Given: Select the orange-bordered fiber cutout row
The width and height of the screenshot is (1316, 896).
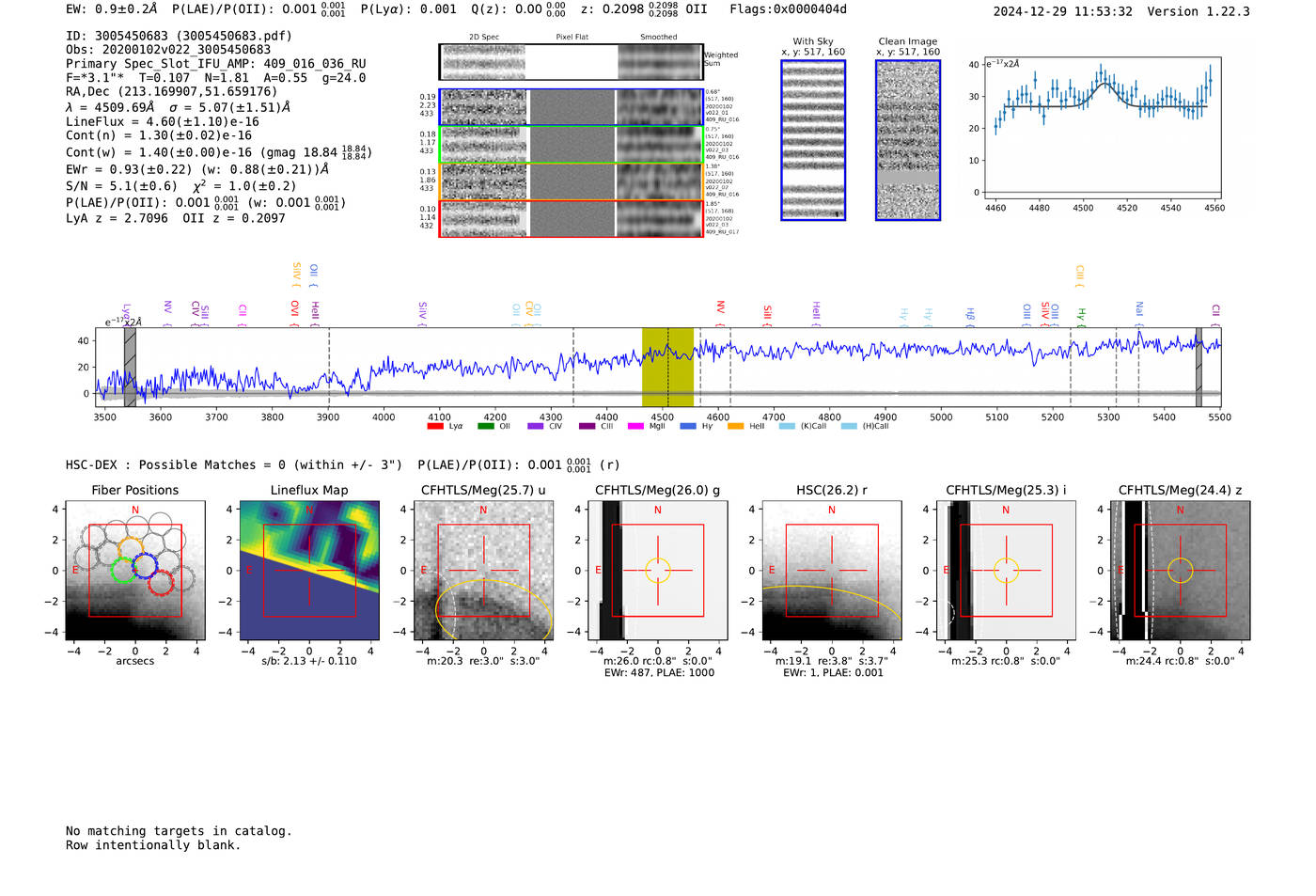Looking at the screenshot, I should click(571, 181).
